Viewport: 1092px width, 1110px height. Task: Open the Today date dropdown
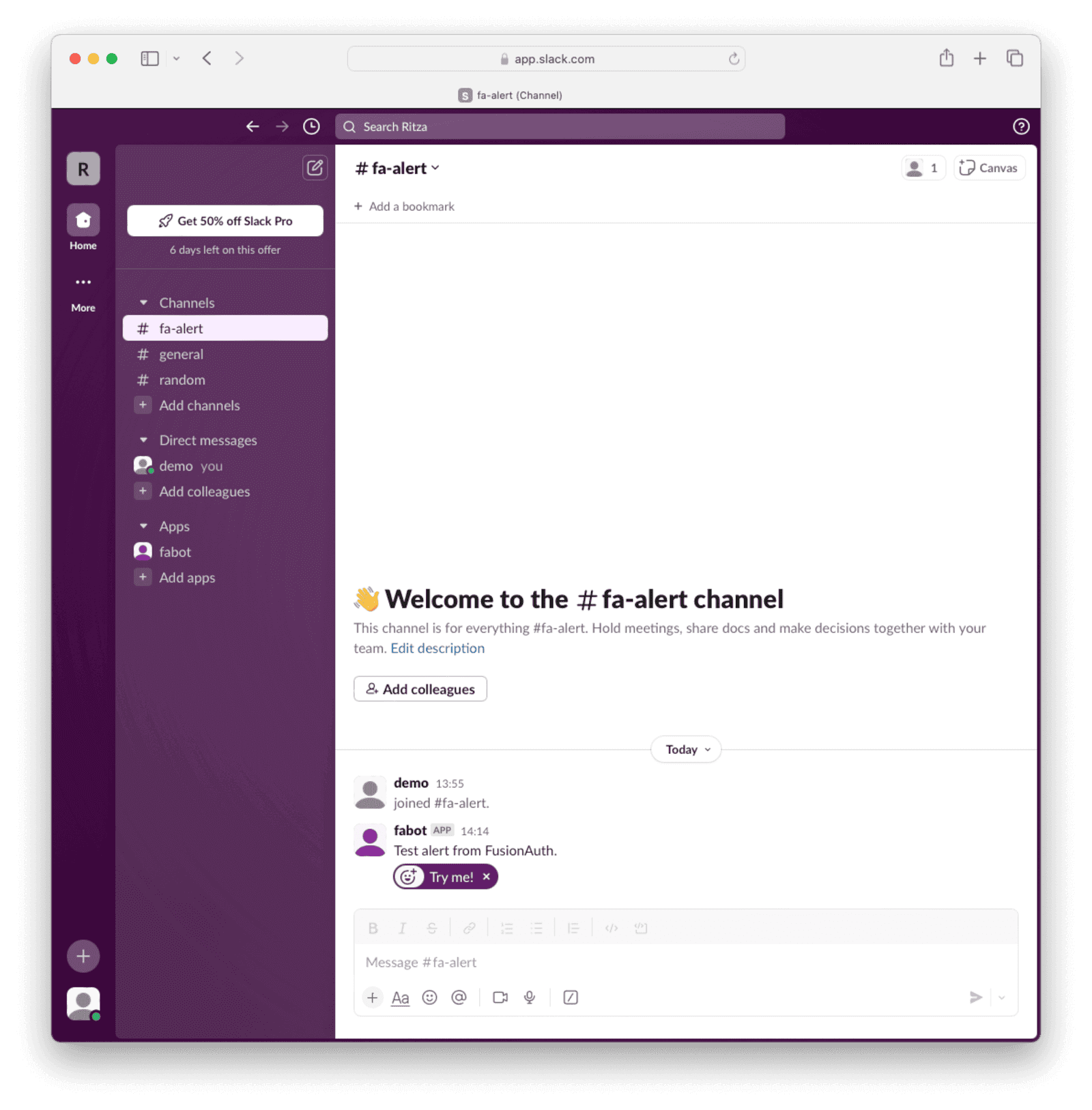point(686,749)
